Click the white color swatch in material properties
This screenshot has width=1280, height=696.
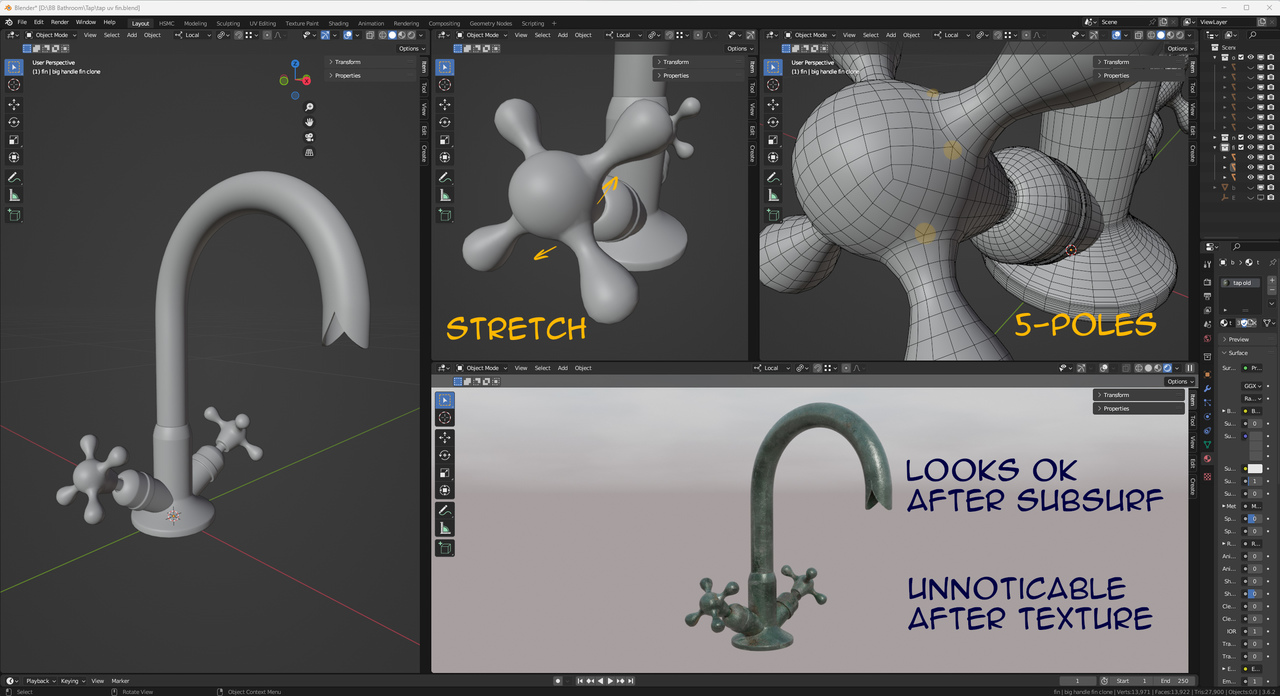(x=1254, y=468)
